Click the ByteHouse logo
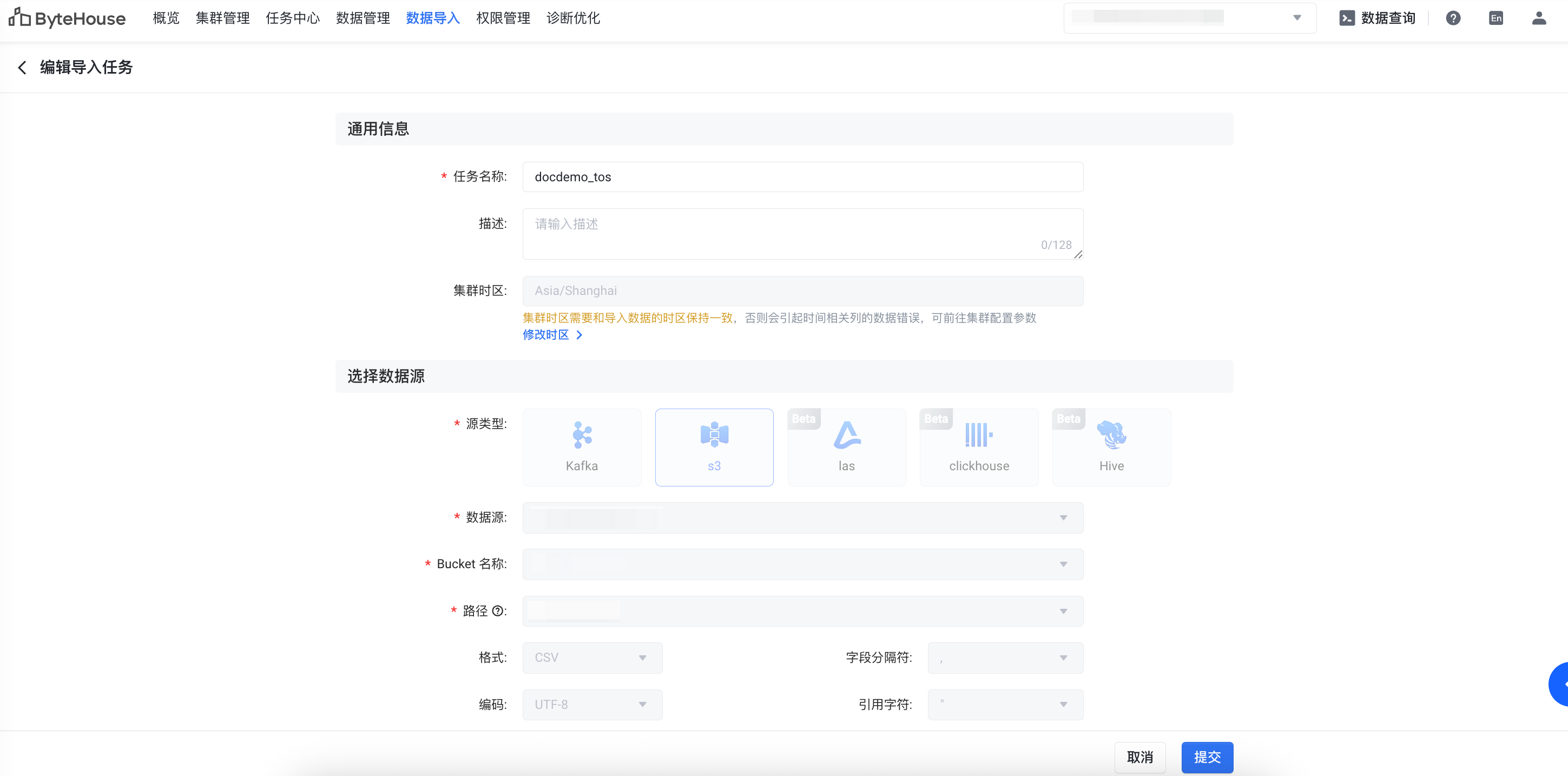Viewport: 1568px width, 776px height. pos(67,18)
